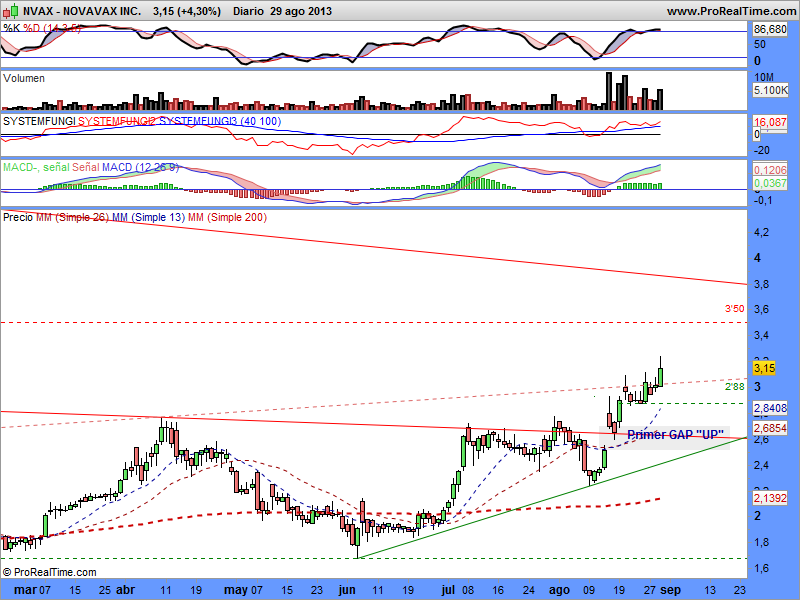
Task: Open the Diario timeframe label
Action: point(248,11)
